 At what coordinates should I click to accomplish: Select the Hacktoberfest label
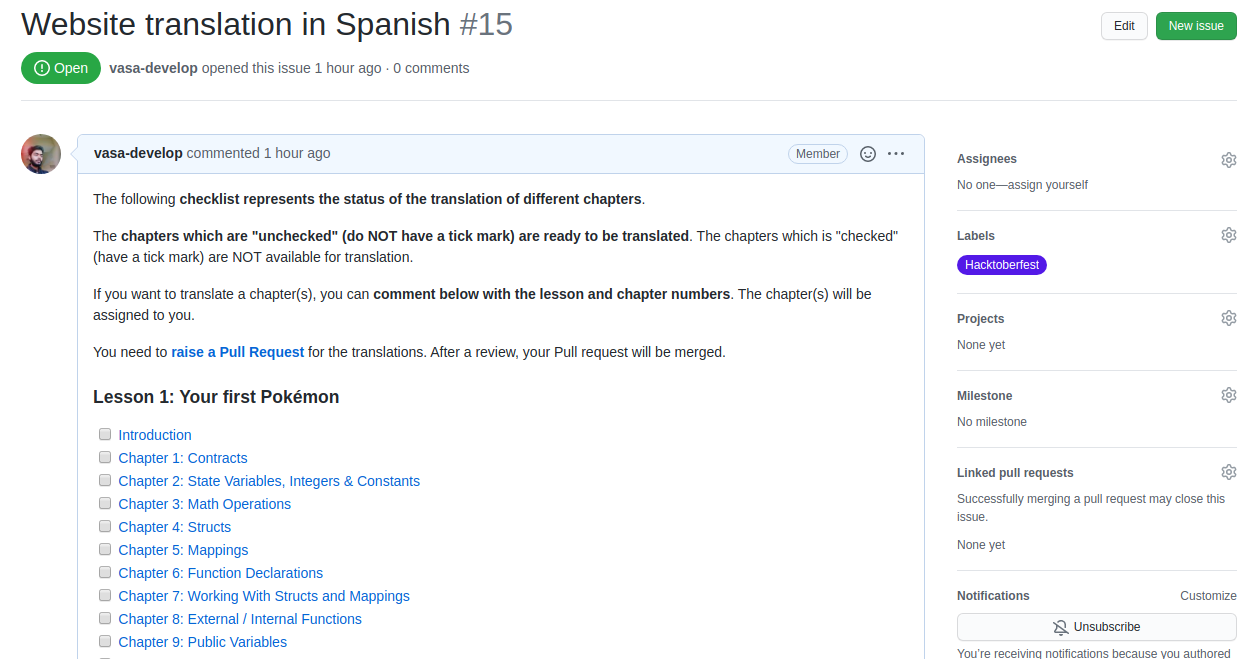[x=1001, y=264]
